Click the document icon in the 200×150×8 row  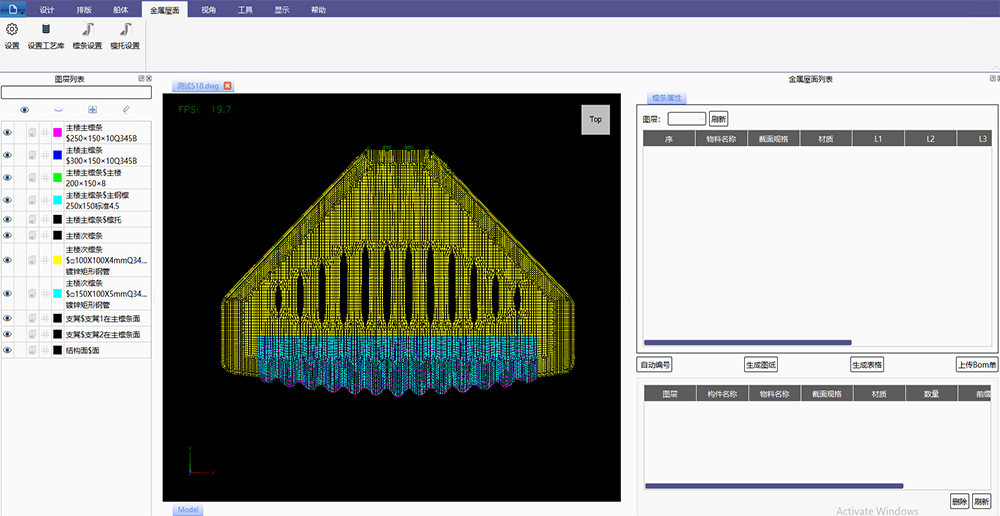tap(33, 177)
